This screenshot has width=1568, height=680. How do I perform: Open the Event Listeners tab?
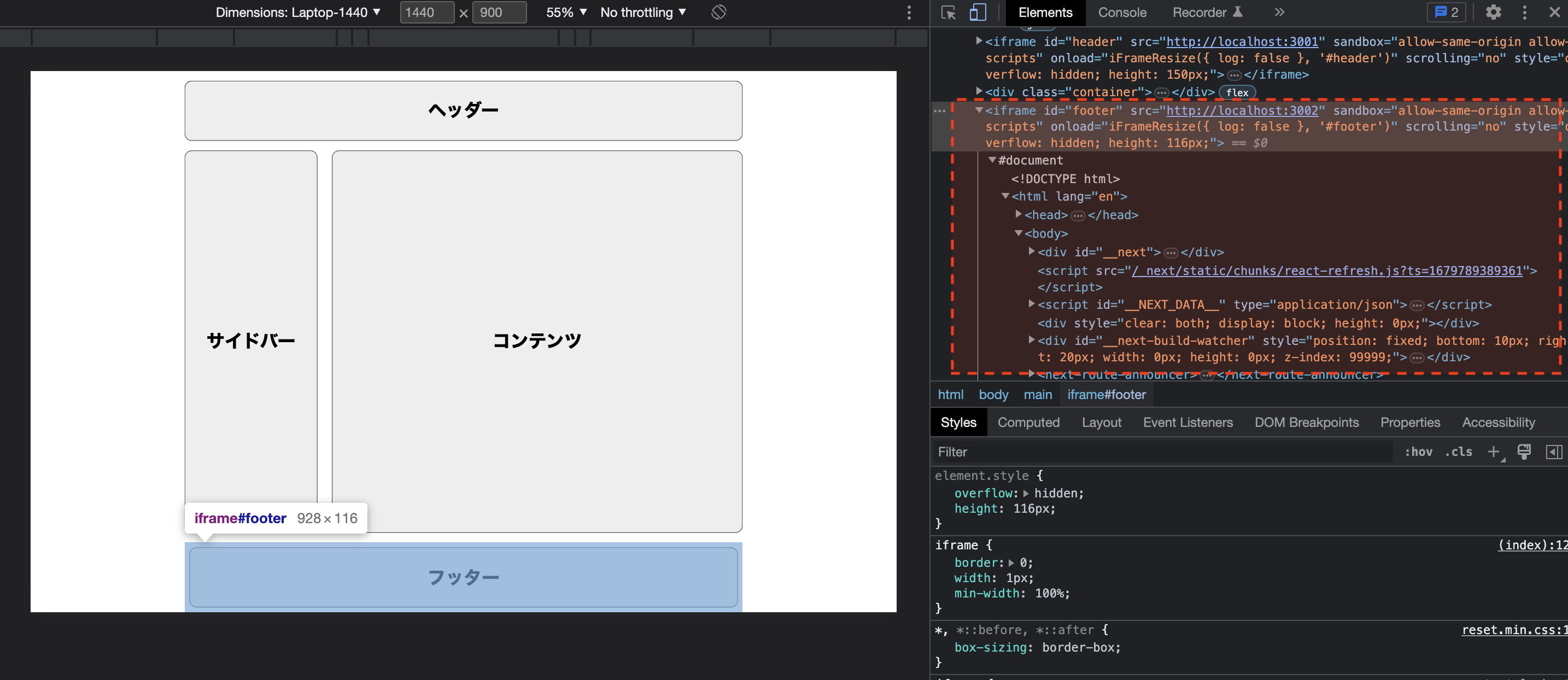coord(1187,423)
